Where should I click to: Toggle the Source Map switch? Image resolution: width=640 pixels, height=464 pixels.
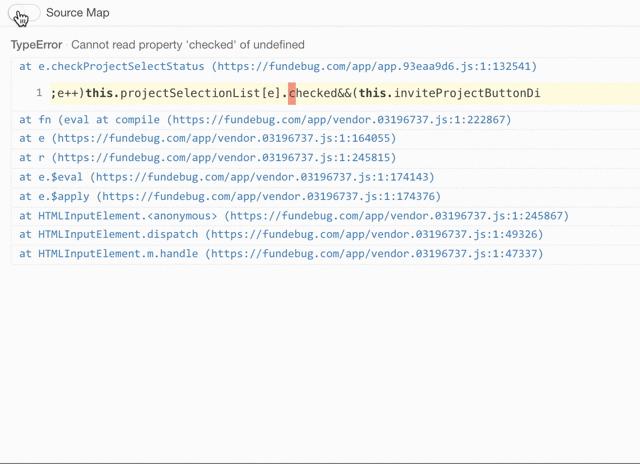click(x=25, y=13)
